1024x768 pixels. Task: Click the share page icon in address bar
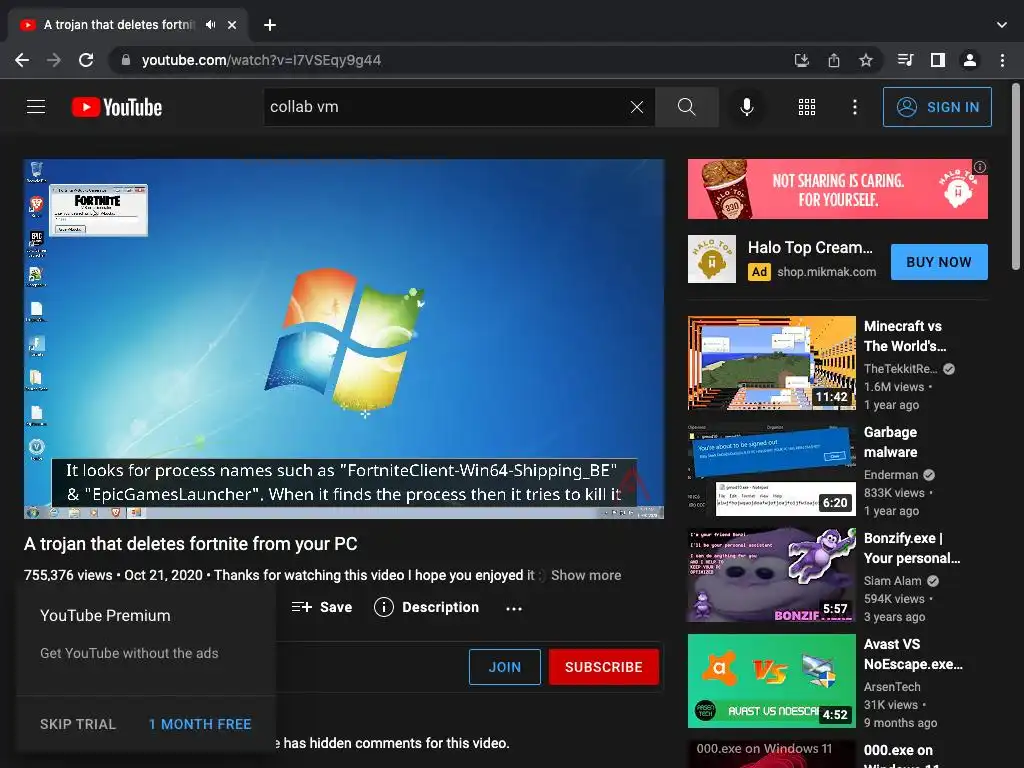point(834,60)
